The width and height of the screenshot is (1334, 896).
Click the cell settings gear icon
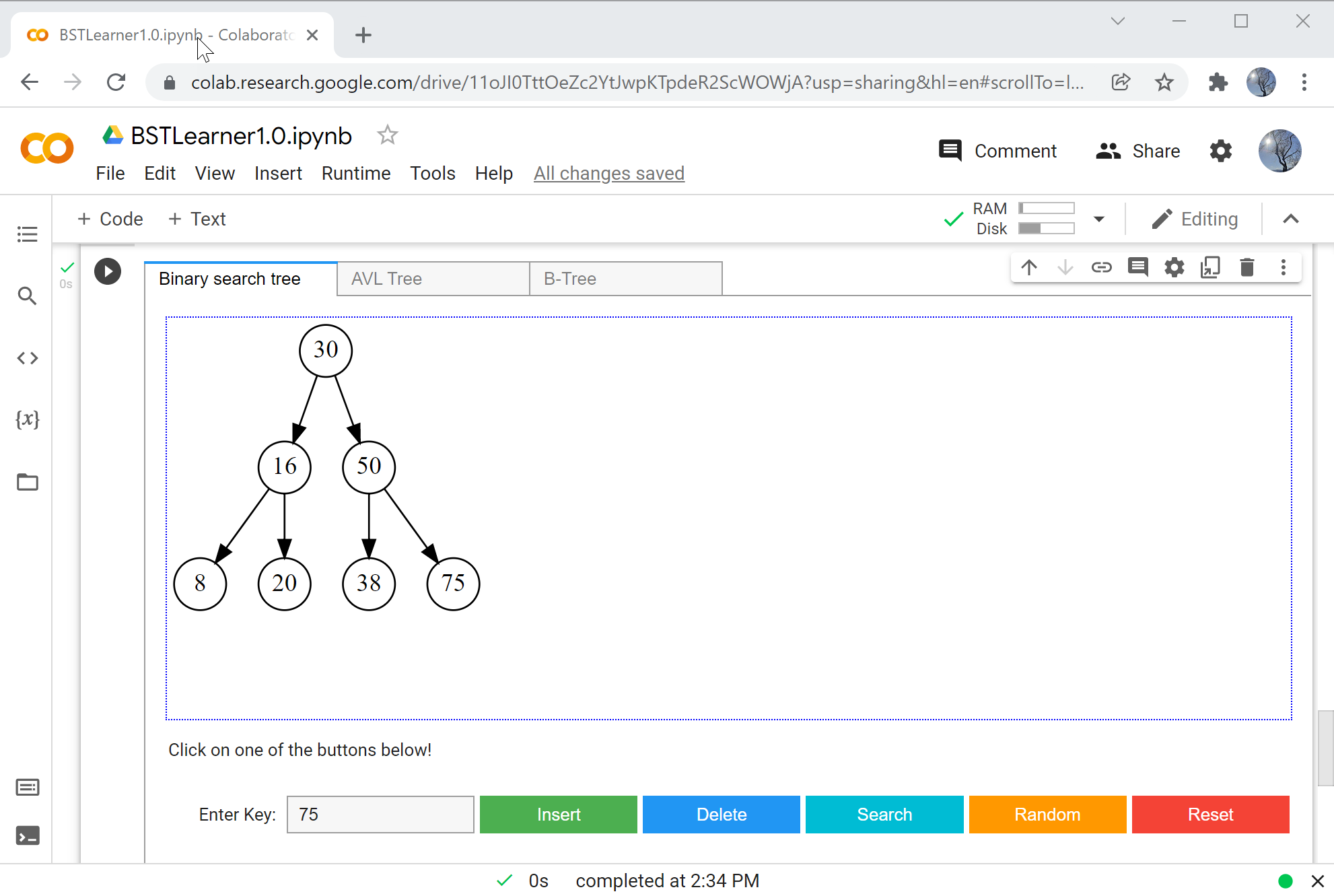tap(1173, 267)
